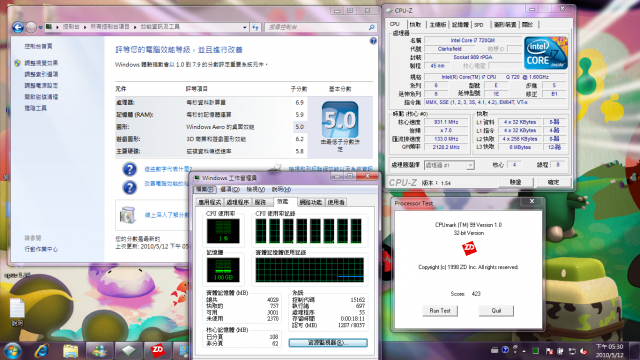Image resolution: width=640 pixels, height=360 pixels.
Task: Click the red flag Action Center tray icon
Action: pos(549,351)
